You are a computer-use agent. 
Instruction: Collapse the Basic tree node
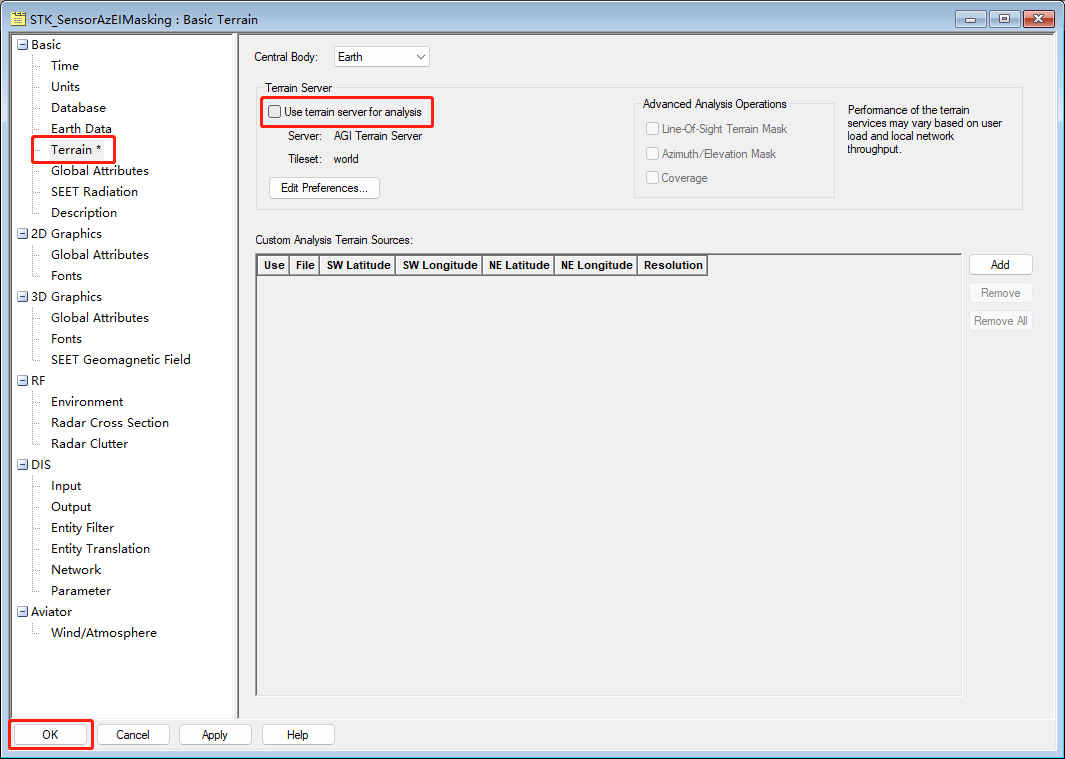click(22, 45)
